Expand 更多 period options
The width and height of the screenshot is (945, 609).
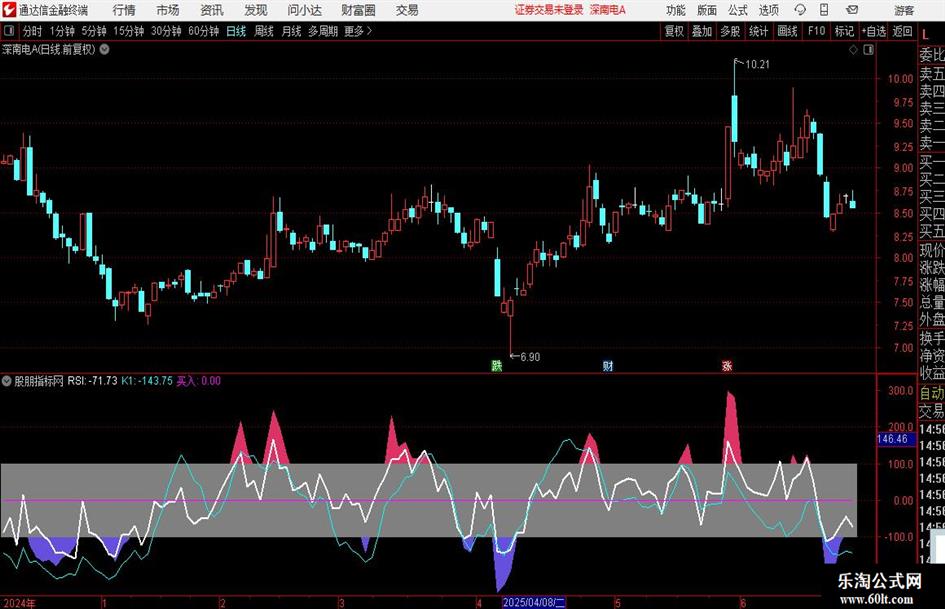358,31
